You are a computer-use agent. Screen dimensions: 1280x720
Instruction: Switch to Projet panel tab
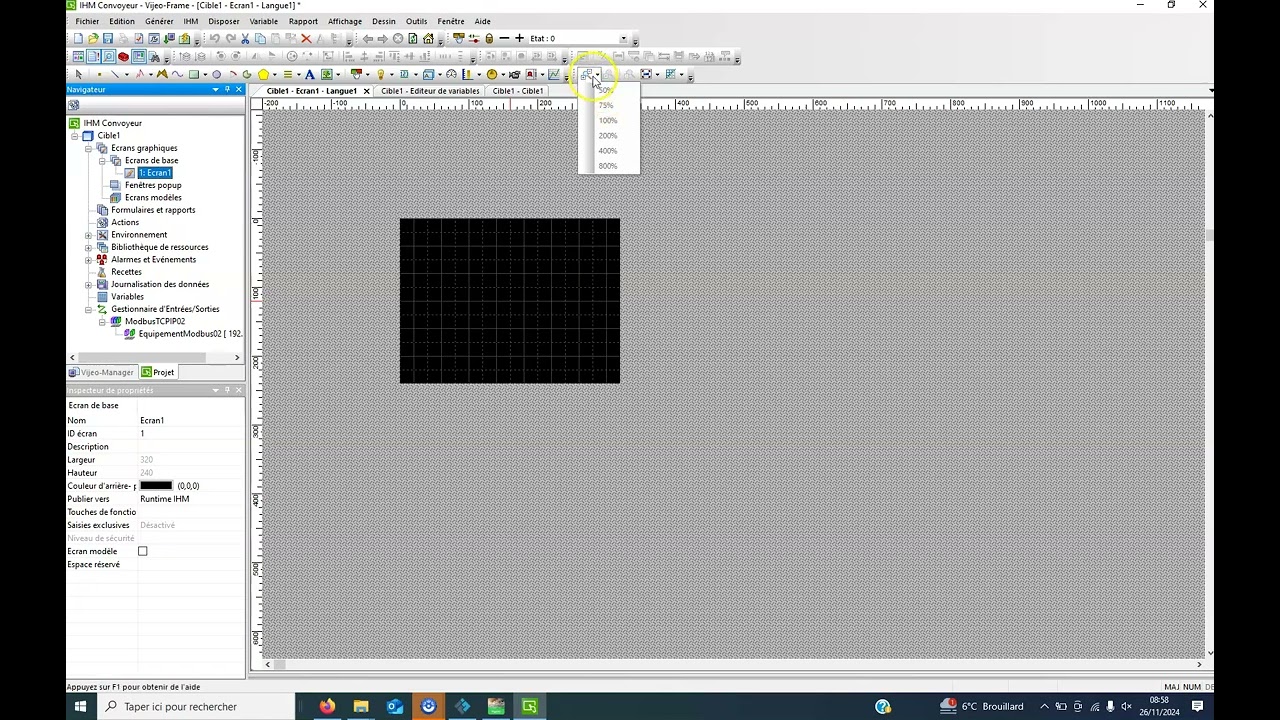158,372
